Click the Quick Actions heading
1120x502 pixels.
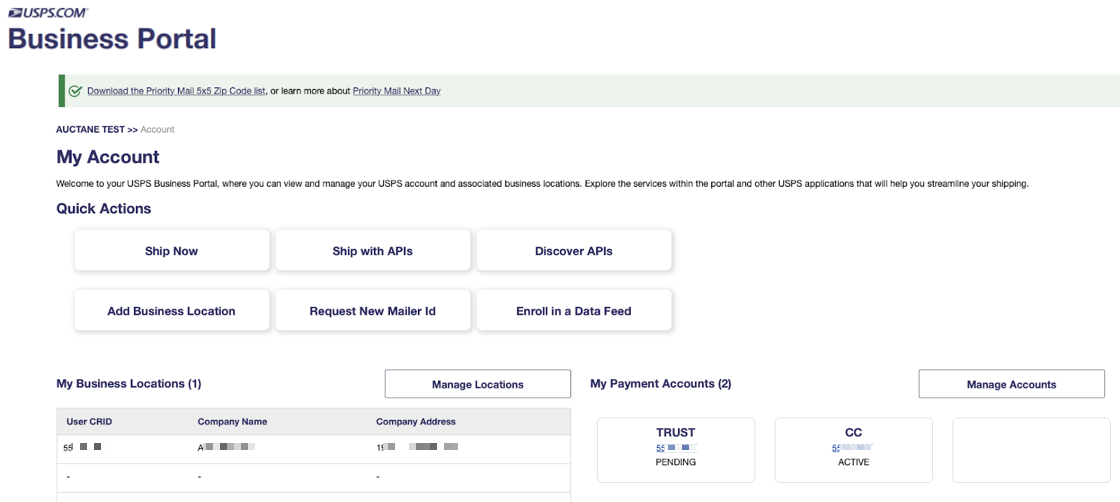pos(104,209)
